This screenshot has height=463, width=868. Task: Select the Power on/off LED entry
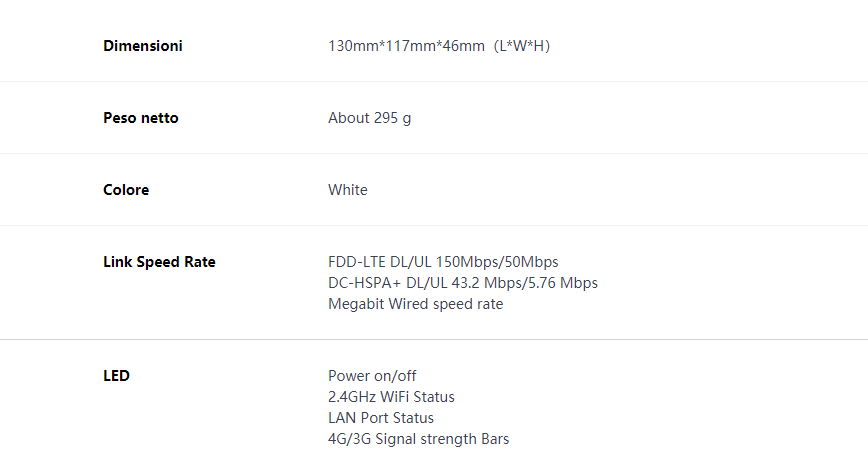coord(372,376)
